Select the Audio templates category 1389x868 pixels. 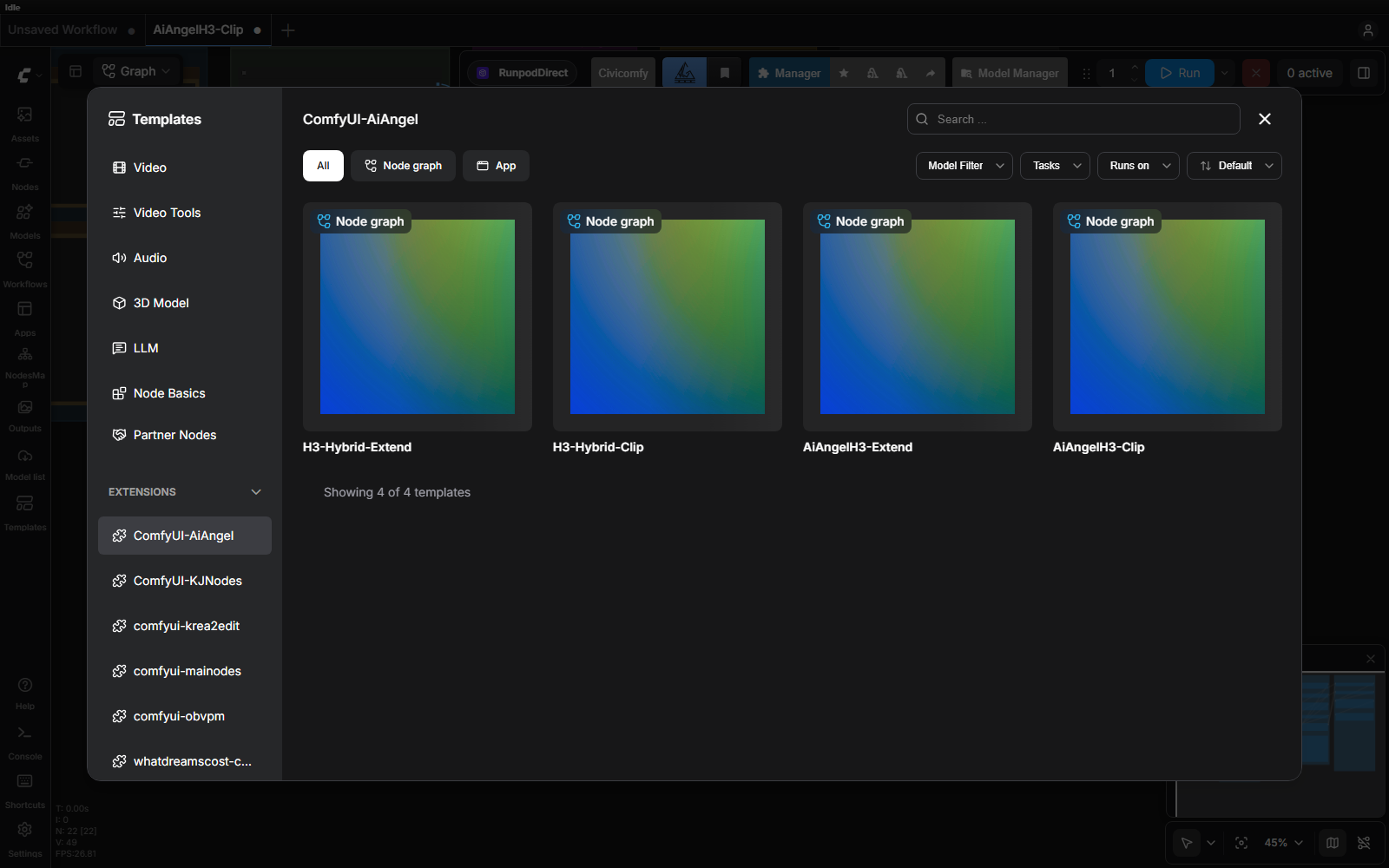point(184,258)
